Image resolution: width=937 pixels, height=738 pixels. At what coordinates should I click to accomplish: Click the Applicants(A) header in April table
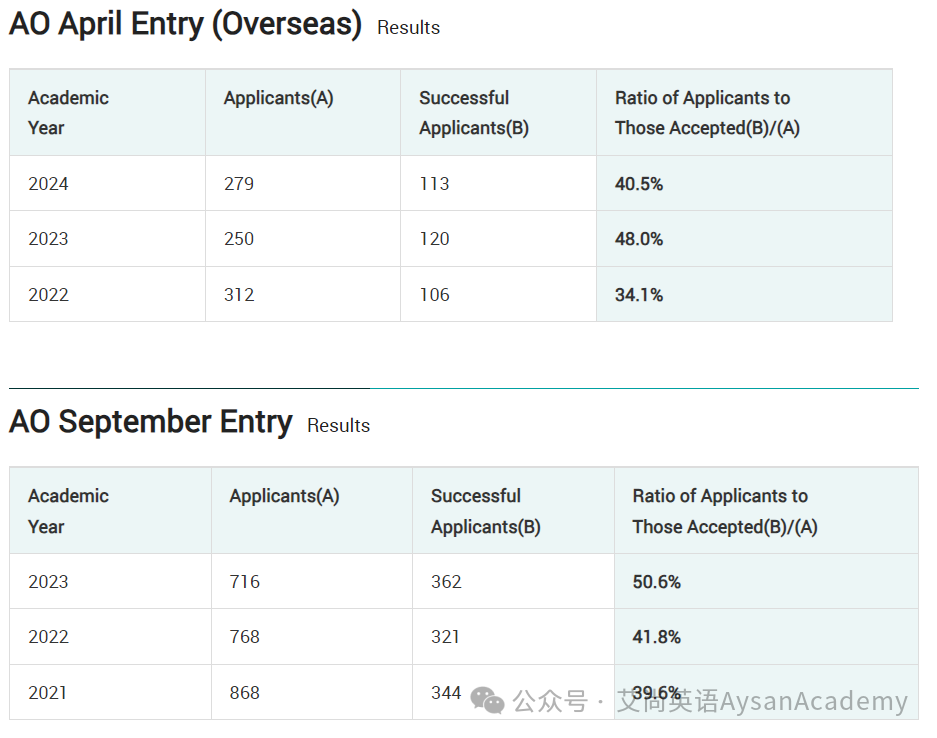(x=278, y=98)
